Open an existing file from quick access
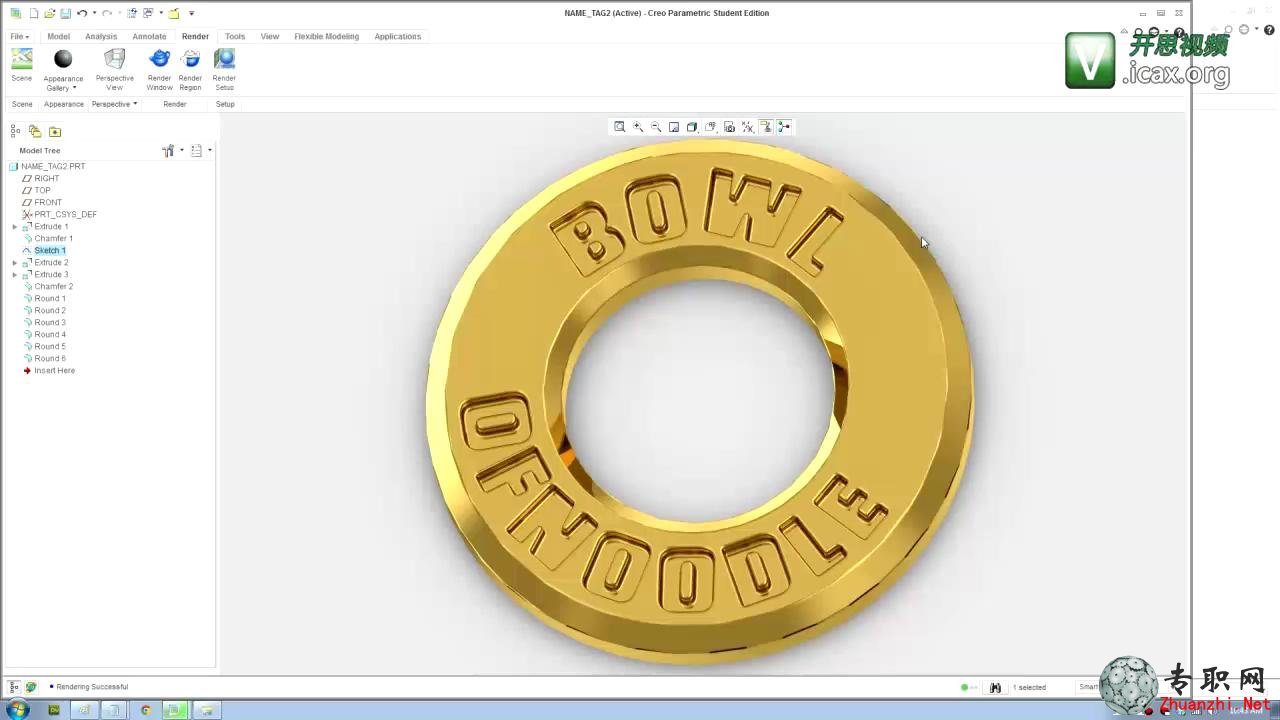1280x720 pixels. [50, 13]
